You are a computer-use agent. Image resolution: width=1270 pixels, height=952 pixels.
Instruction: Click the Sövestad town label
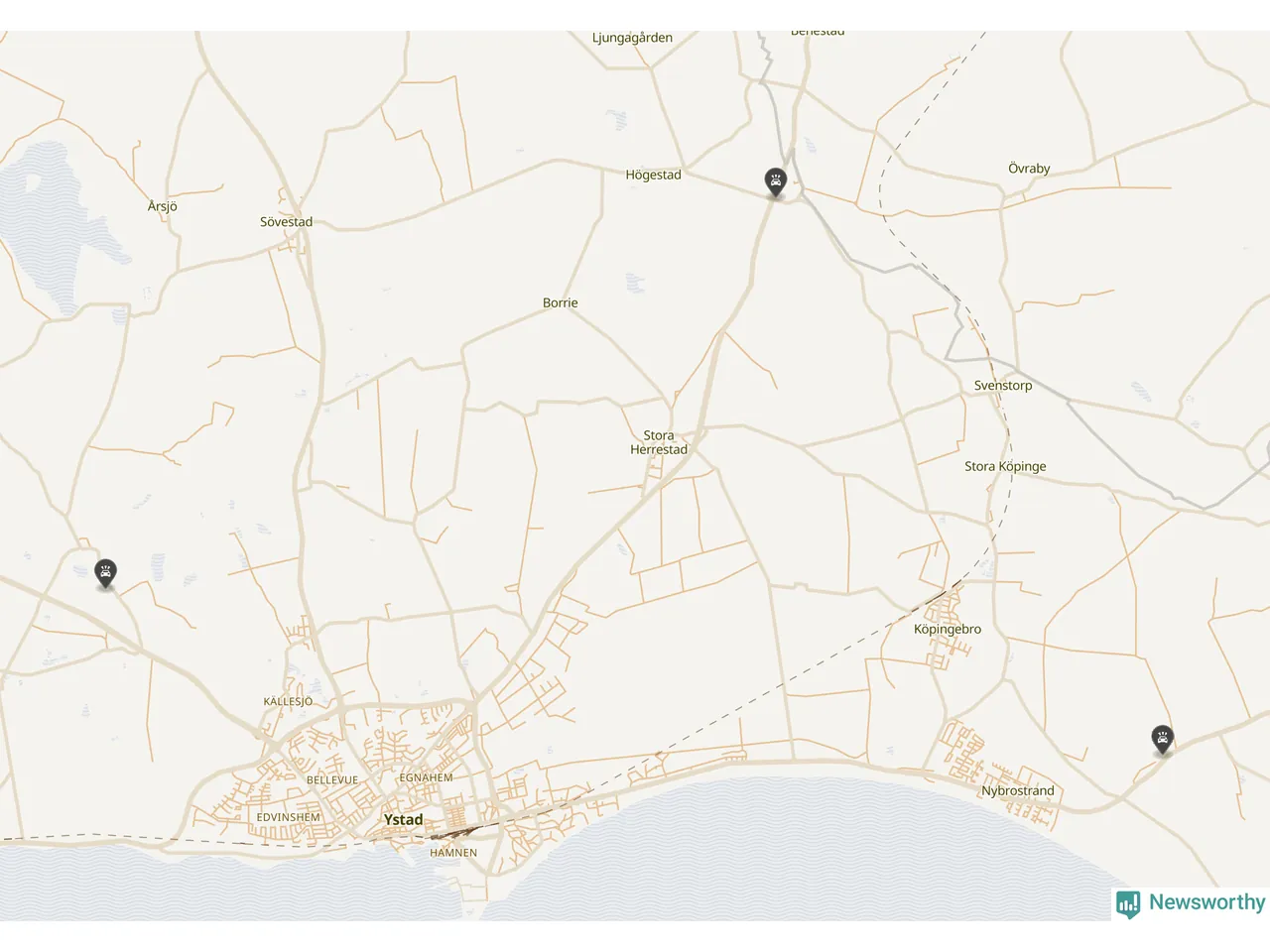(x=286, y=222)
